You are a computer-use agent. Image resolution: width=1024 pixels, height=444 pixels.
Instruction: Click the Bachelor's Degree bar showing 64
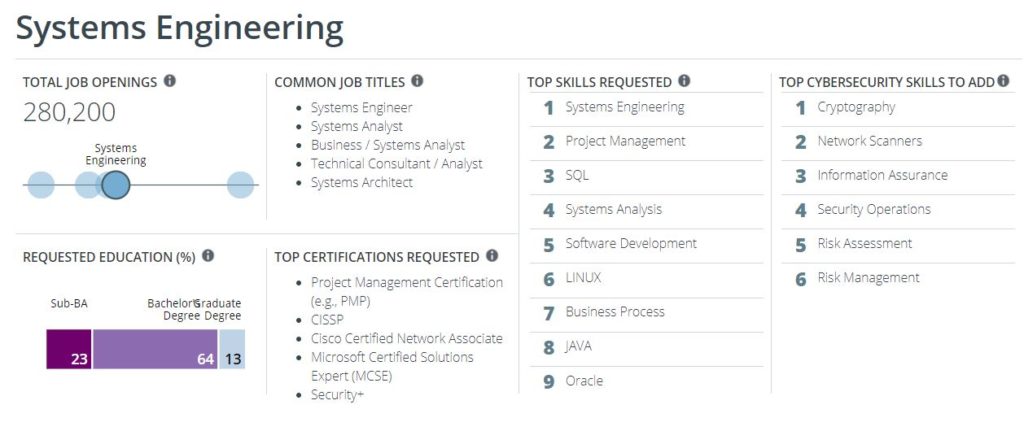pos(155,349)
